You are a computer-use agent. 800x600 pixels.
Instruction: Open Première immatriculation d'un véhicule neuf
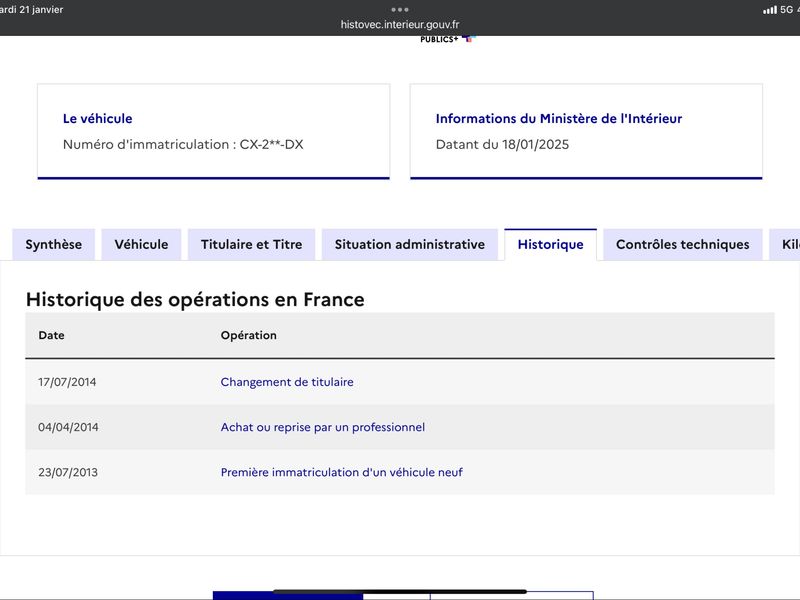coord(341,472)
